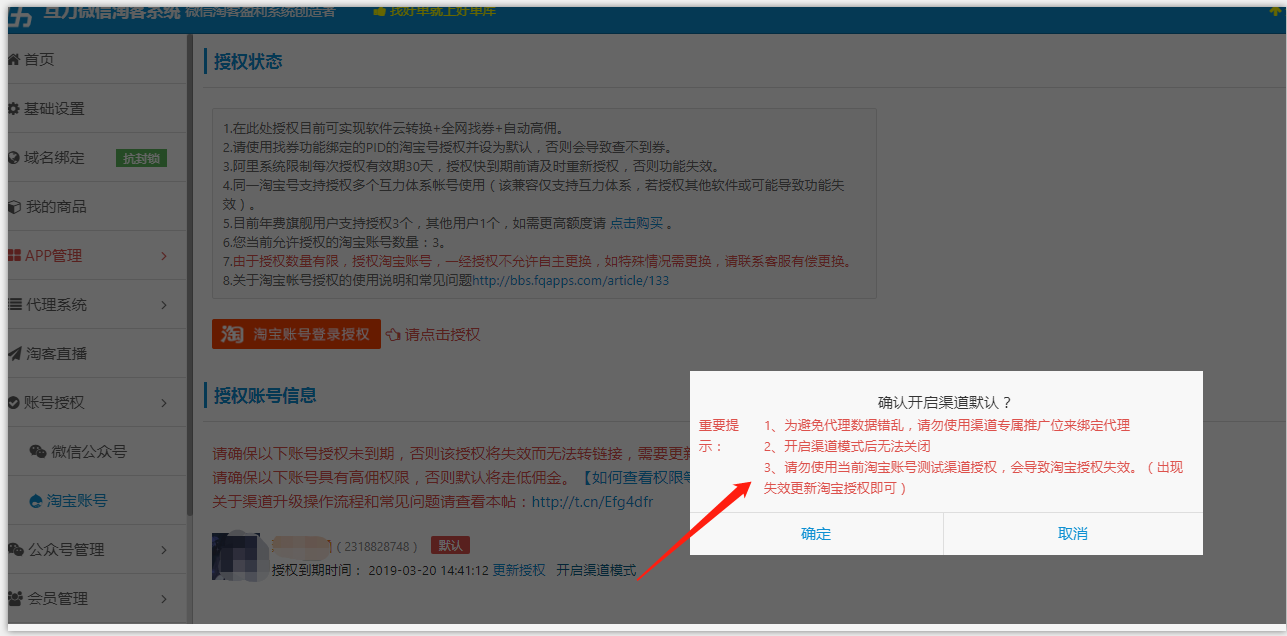Click the 点击购买 link
The width and height of the screenshot is (1287, 636).
tap(636, 224)
